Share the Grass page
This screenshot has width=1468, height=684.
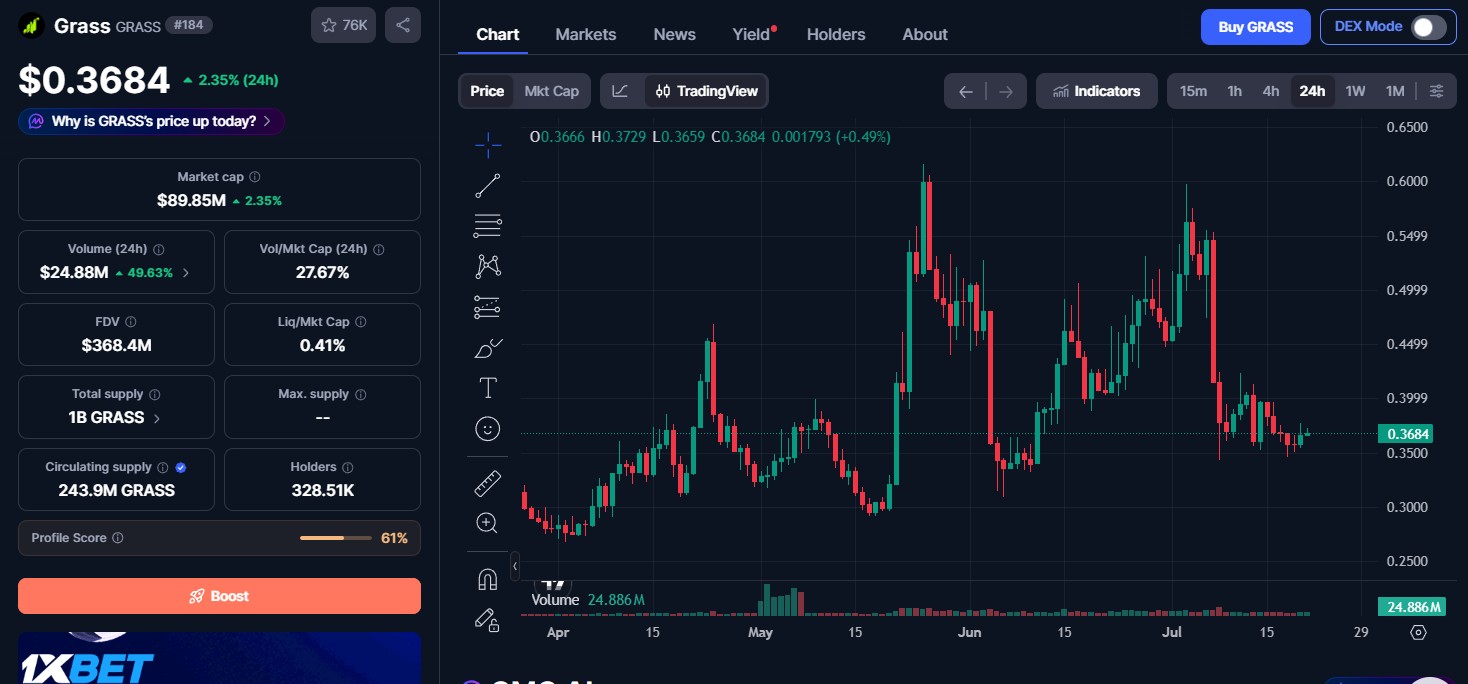(403, 25)
